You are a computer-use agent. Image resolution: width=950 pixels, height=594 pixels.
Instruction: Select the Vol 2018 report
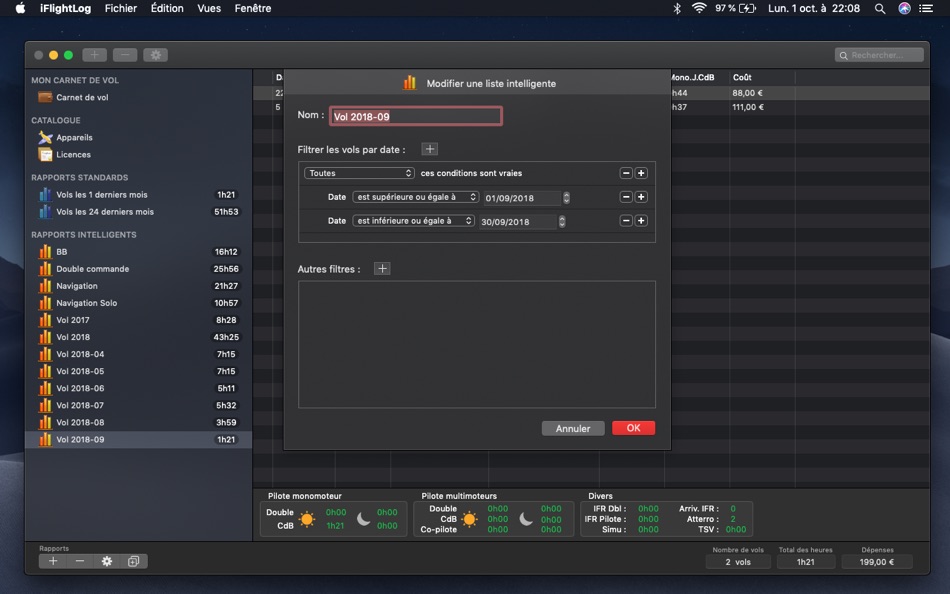tap(138, 336)
